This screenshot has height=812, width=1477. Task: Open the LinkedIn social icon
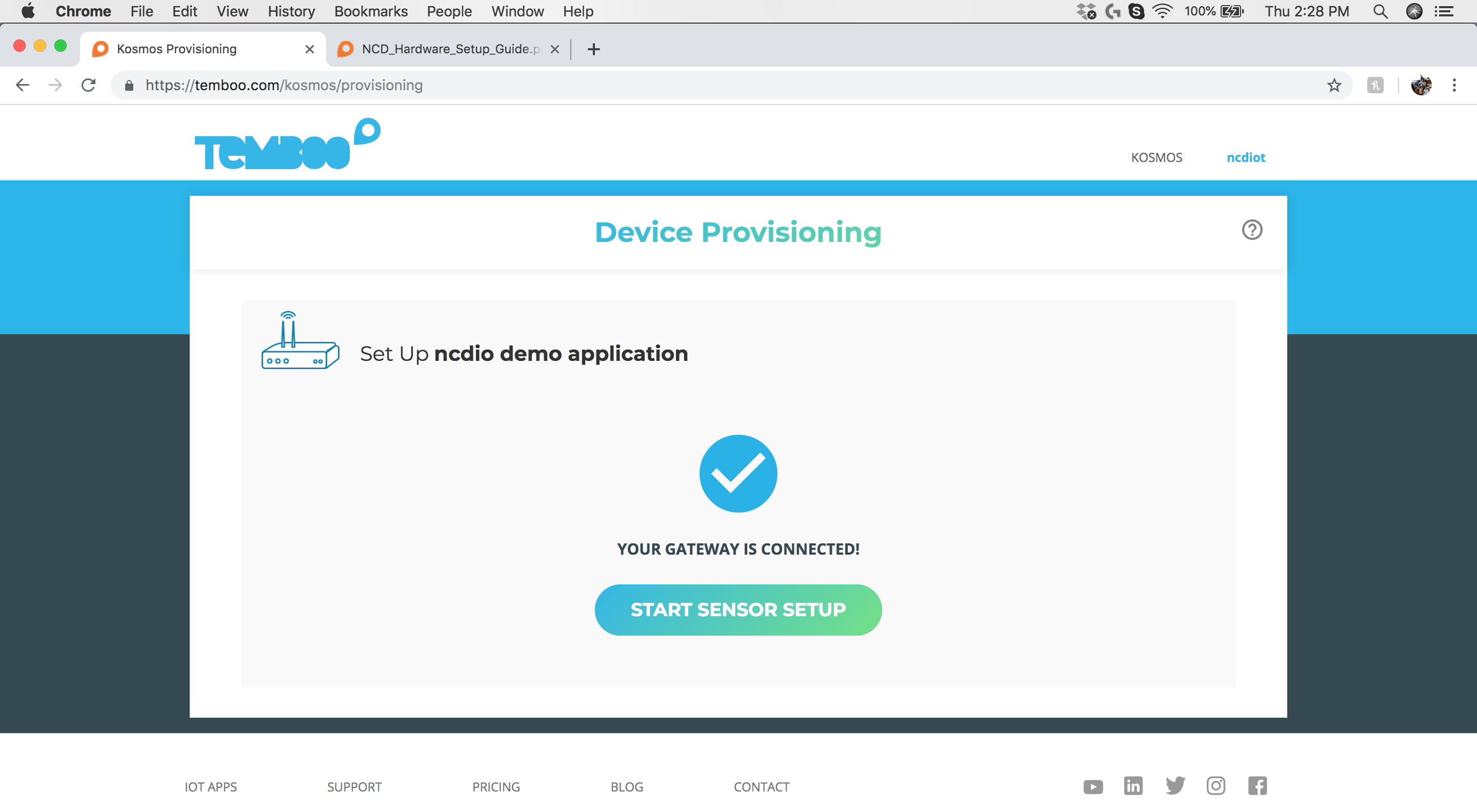coord(1133,786)
